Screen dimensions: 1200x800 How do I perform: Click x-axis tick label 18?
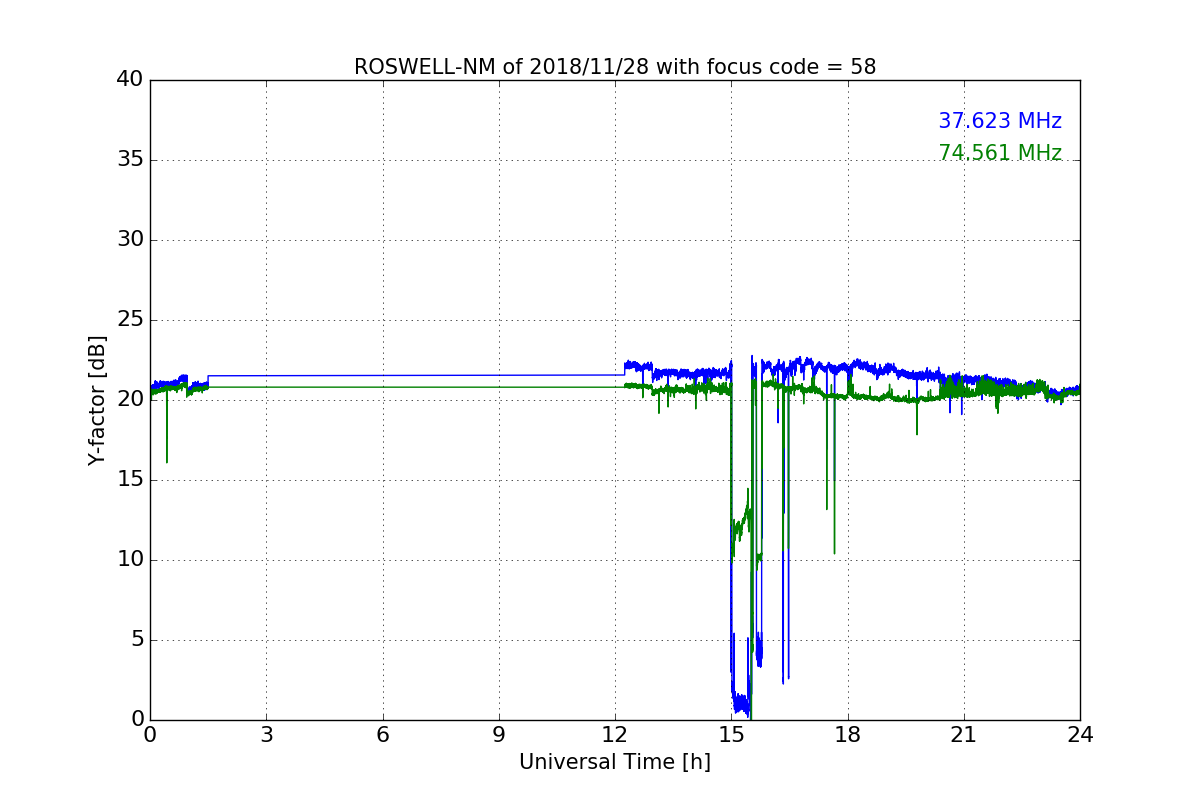[848, 735]
